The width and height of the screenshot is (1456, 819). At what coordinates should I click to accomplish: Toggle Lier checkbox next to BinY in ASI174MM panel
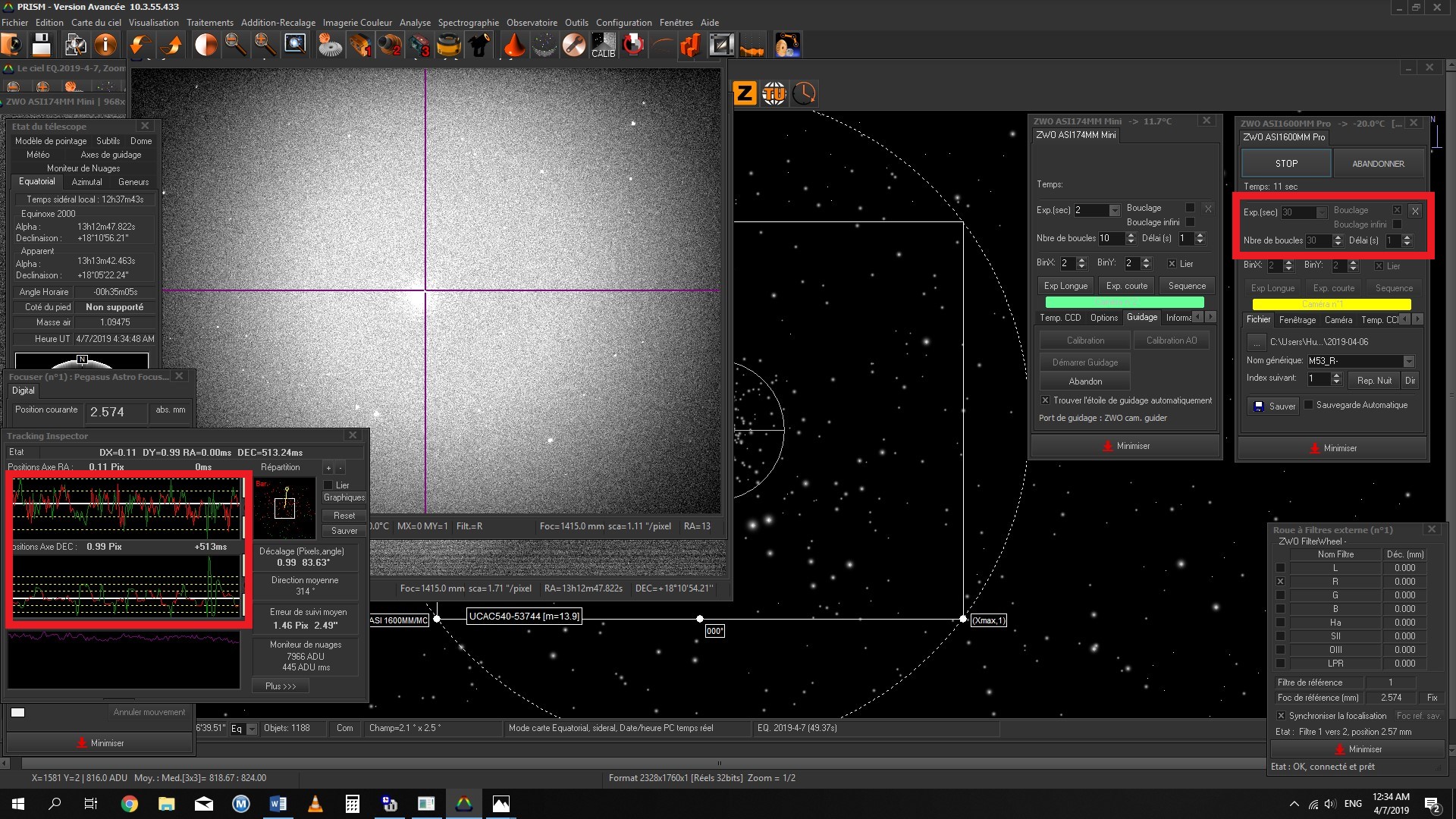pyautogui.click(x=1172, y=264)
